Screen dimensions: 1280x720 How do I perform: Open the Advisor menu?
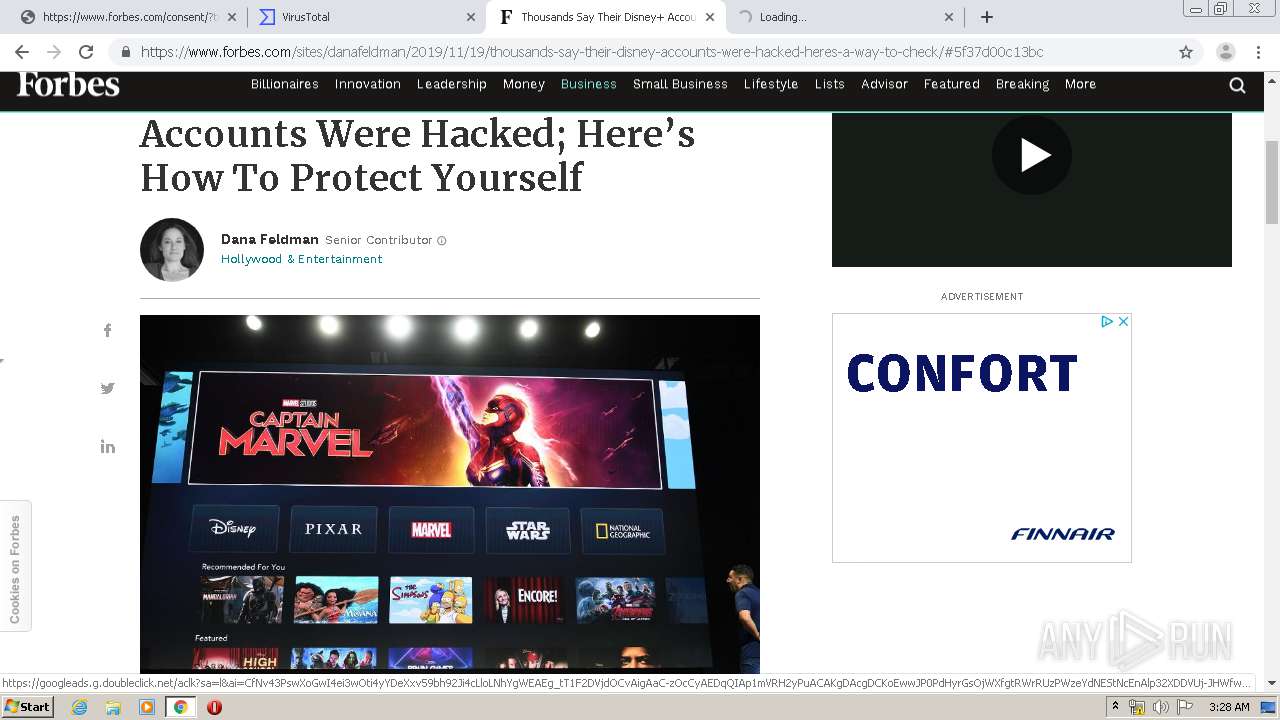coord(885,84)
